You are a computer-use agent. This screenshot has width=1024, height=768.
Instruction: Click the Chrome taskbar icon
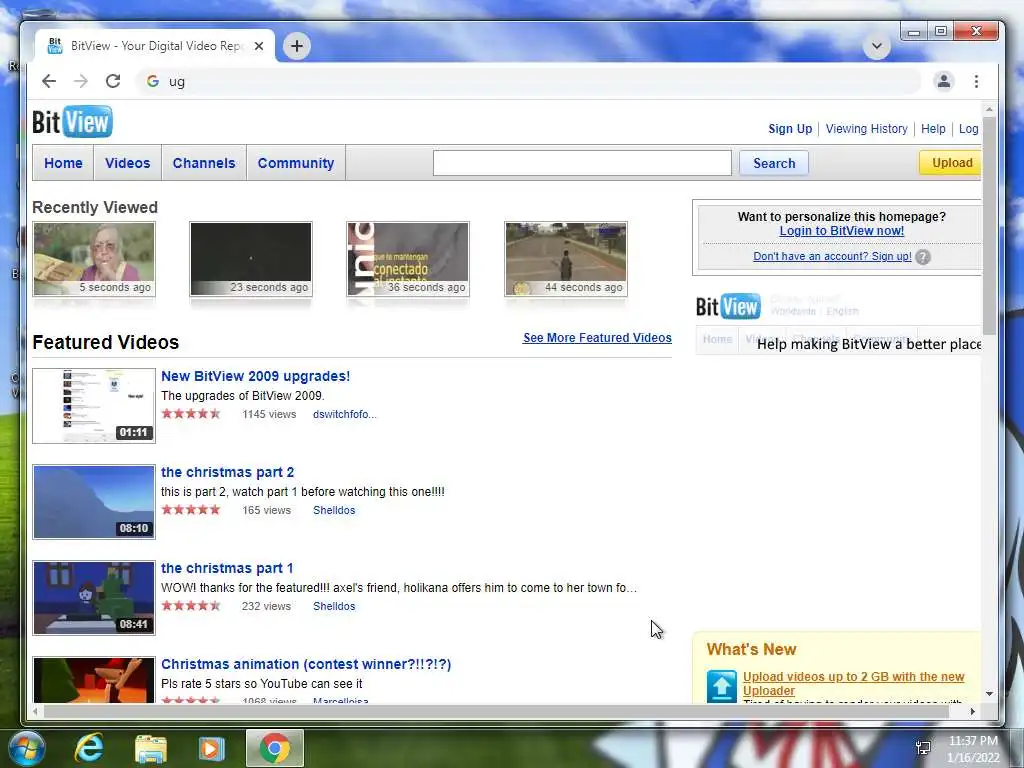275,748
